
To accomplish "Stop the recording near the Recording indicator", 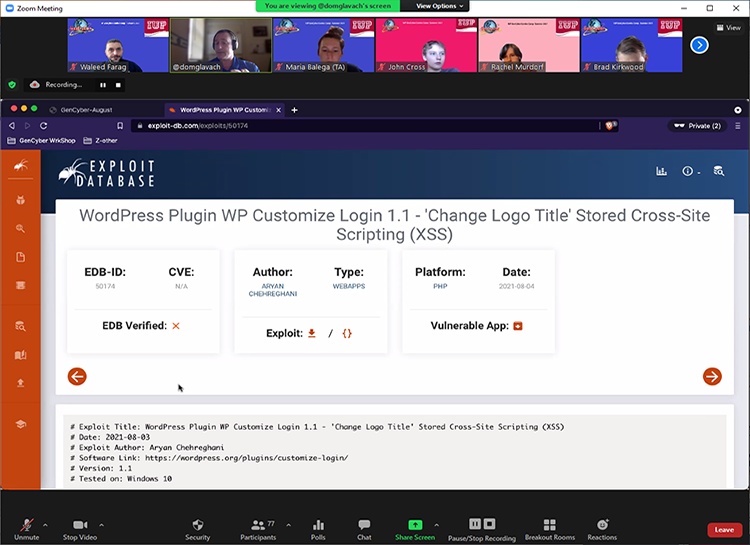I will (x=118, y=85).
